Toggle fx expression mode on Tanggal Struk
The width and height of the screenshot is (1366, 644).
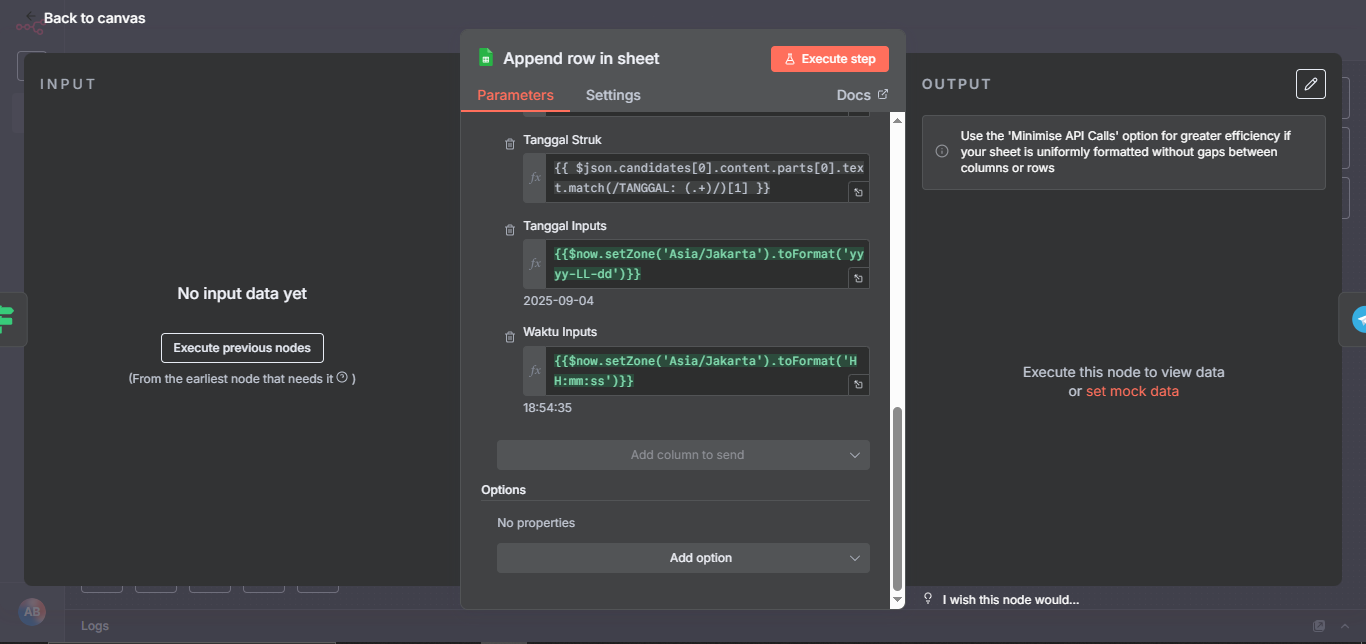pyautogui.click(x=535, y=178)
